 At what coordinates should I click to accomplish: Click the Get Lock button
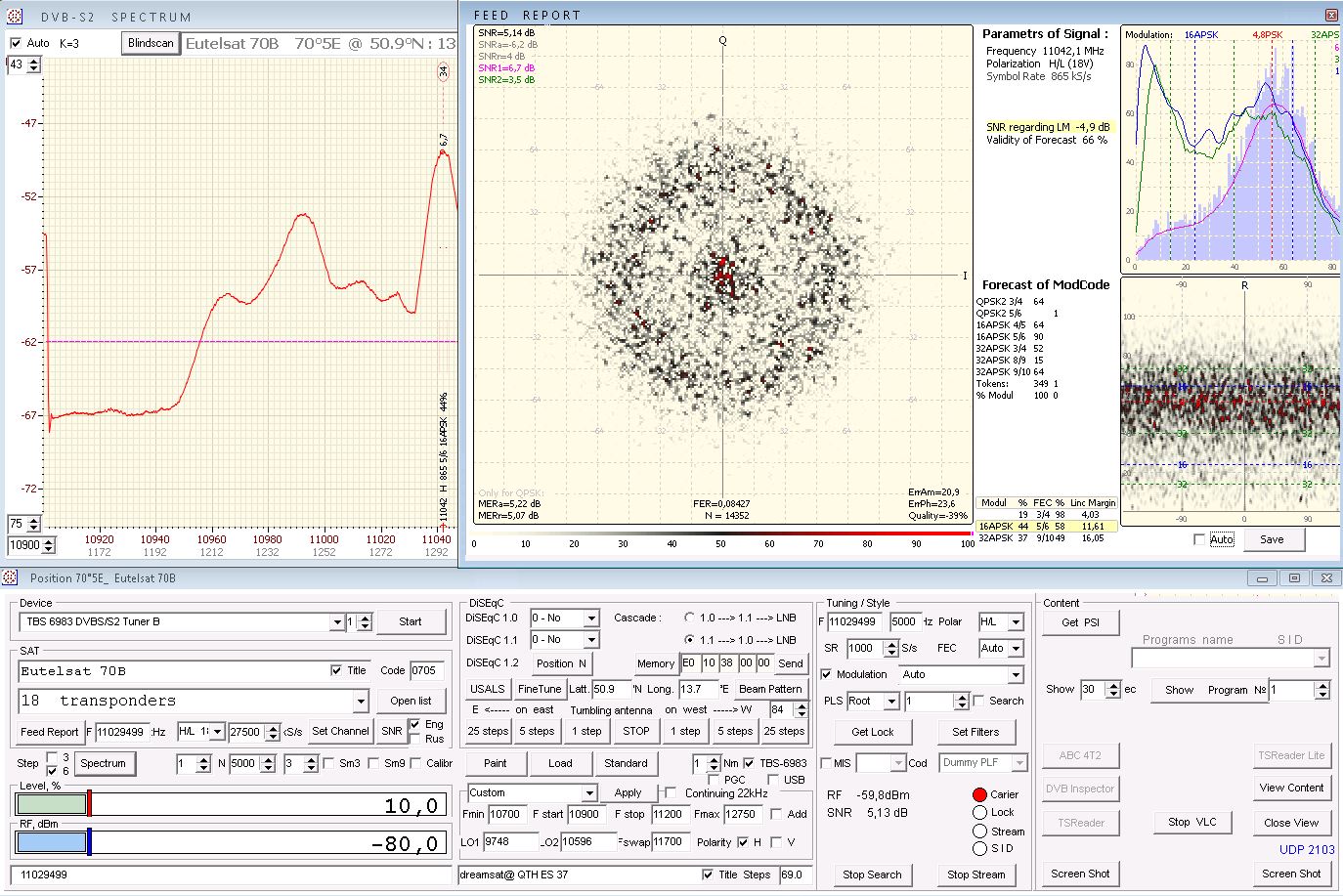coord(873,732)
